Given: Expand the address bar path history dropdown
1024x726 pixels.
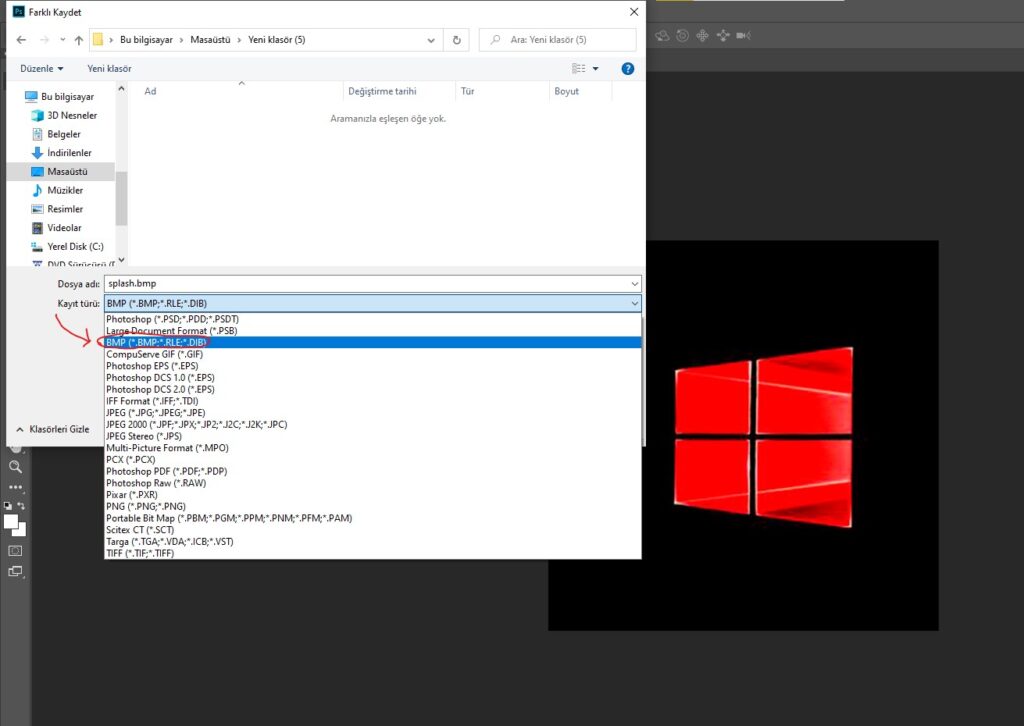Looking at the screenshot, I should click(431, 40).
